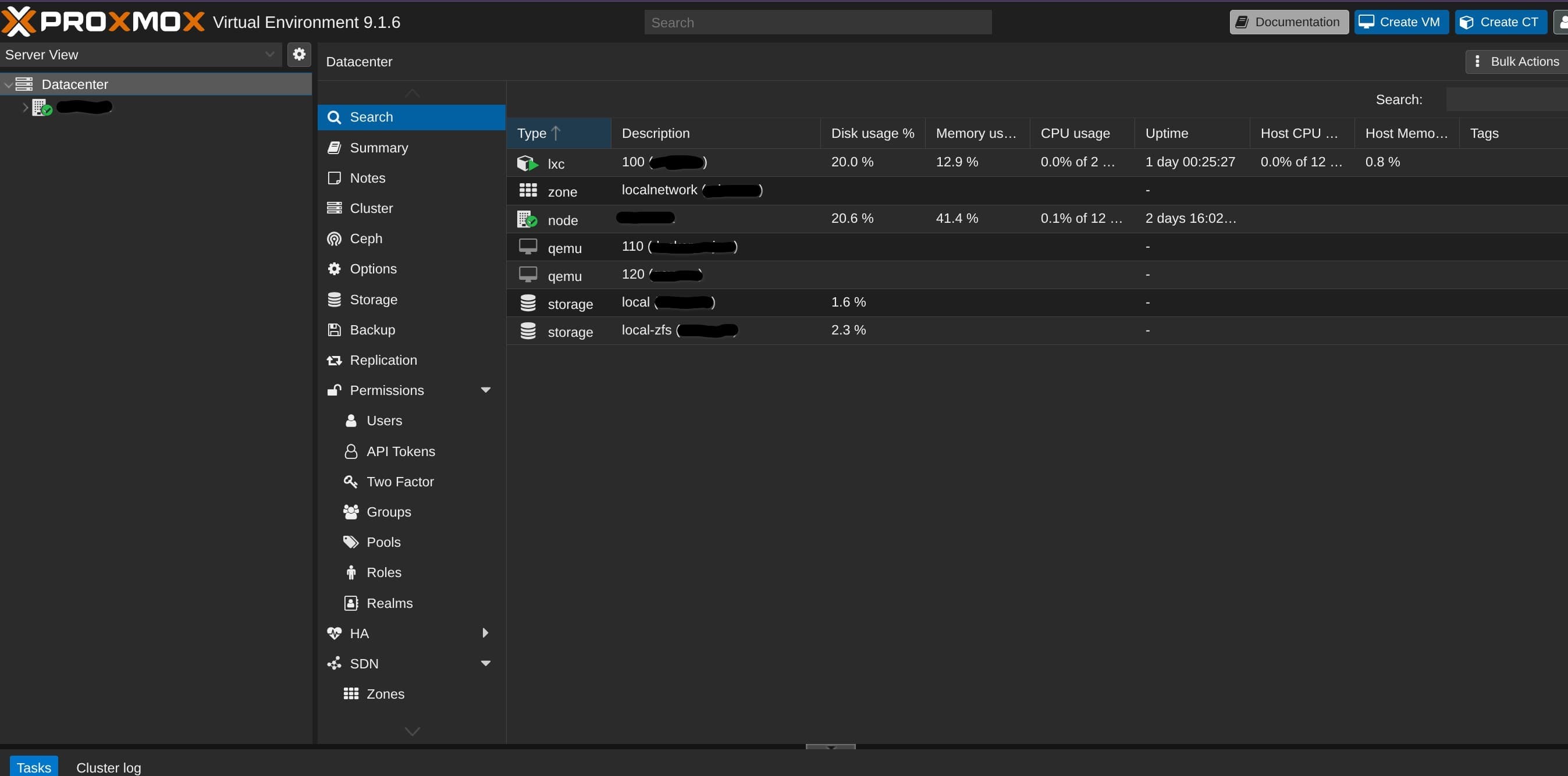Image resolution: width=1568 pixels, height=776 pixels.
Task: Focus the top global Search field
Action: pyautogui.click(x=818, y=23)
